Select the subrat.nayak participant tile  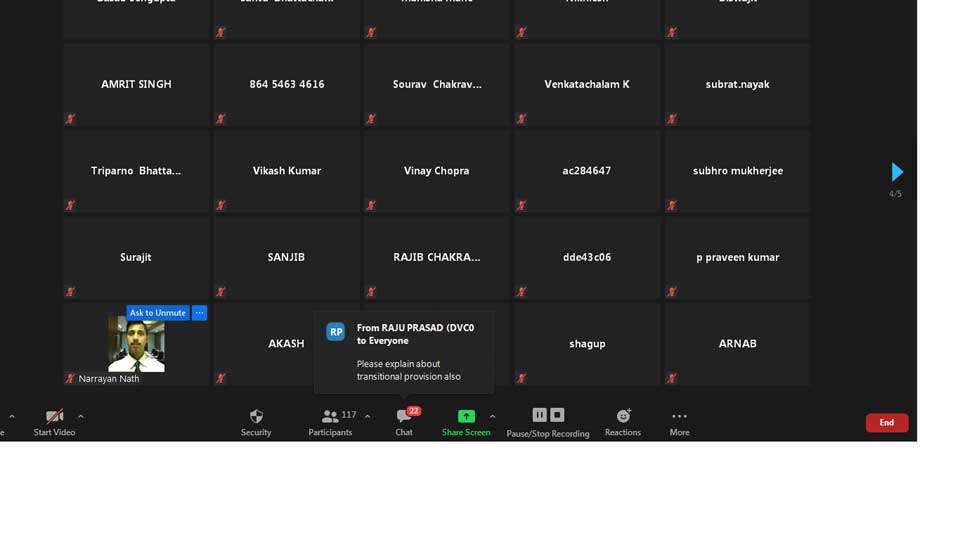[738, 84]
